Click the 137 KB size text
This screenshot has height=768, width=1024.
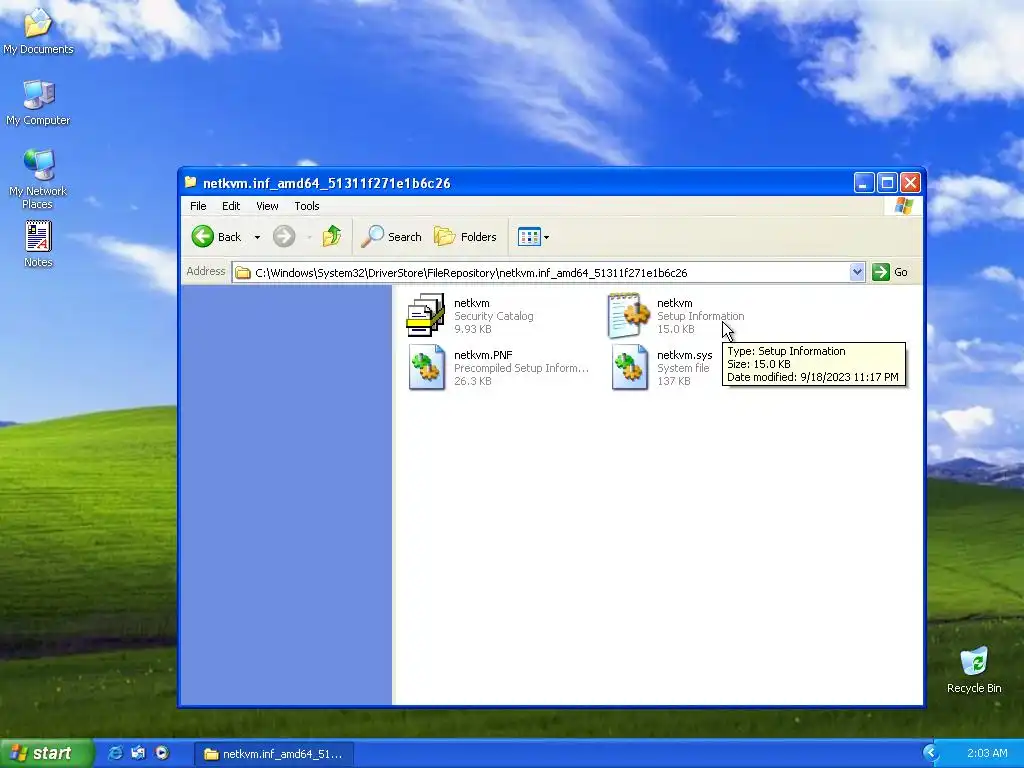tap(673, 381)
